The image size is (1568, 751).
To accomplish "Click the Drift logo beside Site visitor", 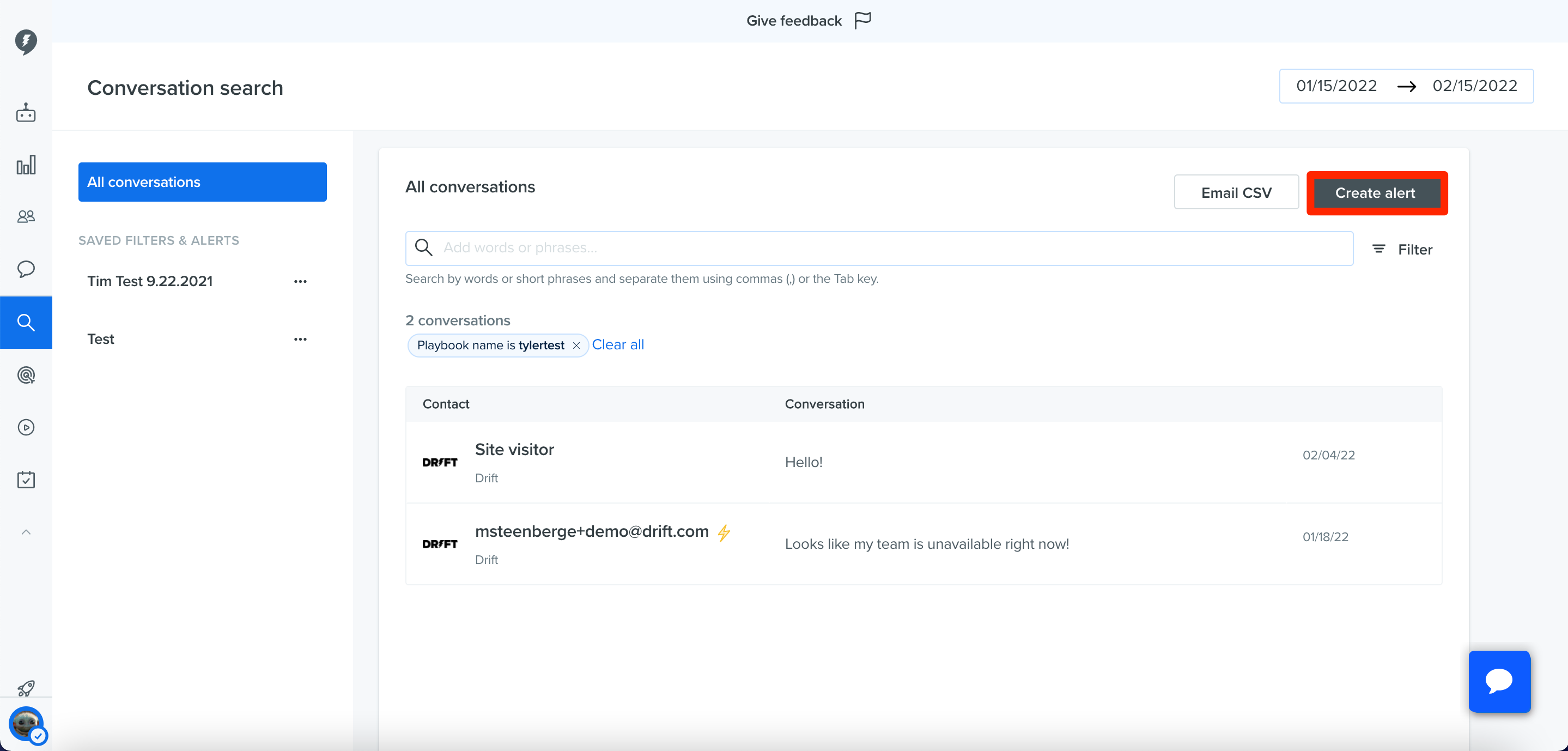I will coord(440,462).
